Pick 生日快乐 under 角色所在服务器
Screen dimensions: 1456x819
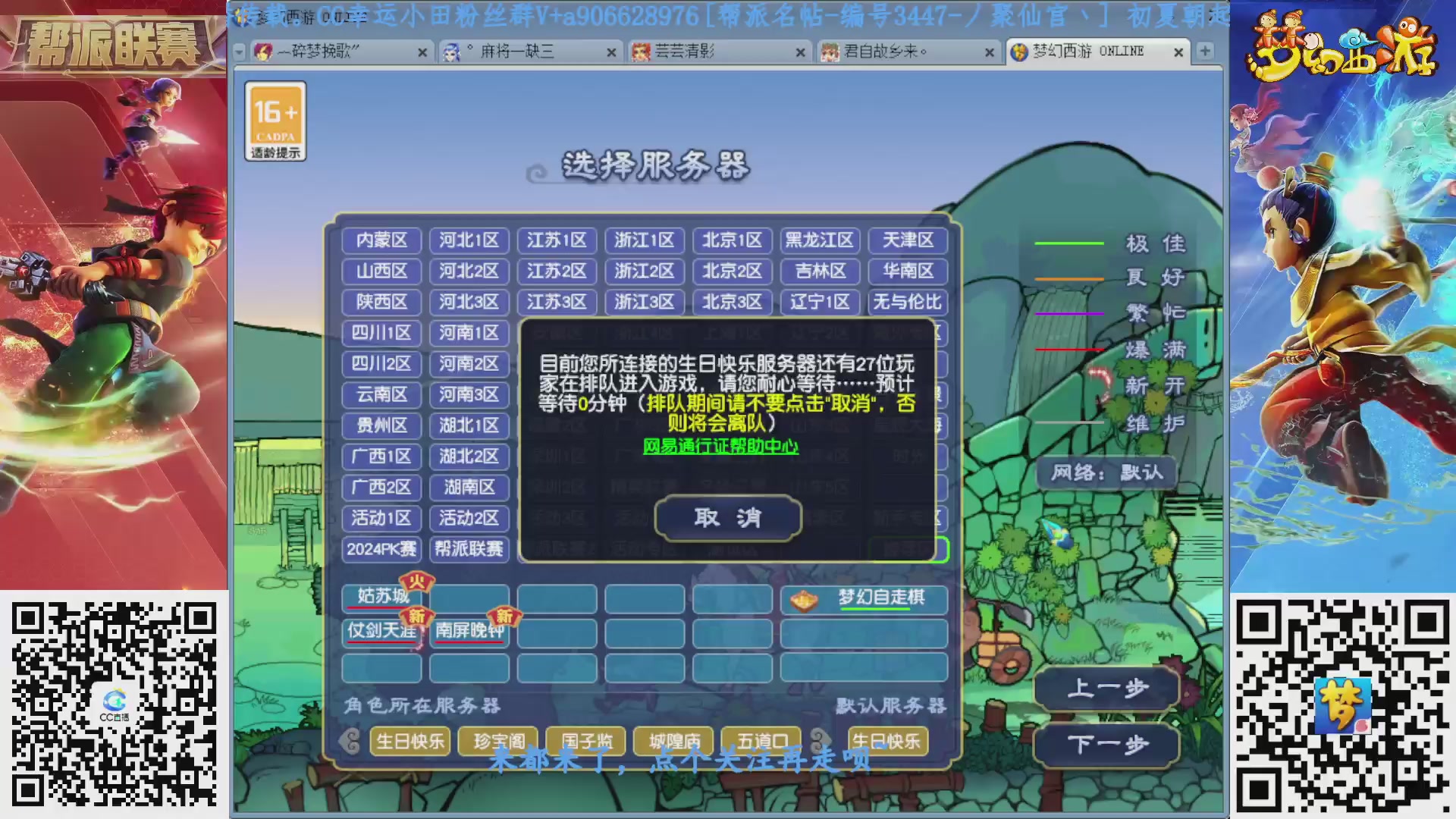click(x=410, y=742)
